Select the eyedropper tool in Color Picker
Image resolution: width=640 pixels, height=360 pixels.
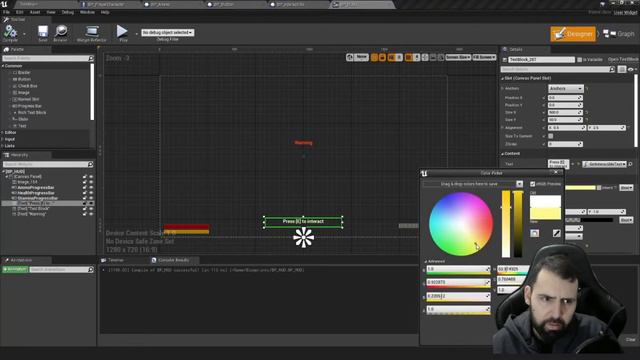[556, 233]
